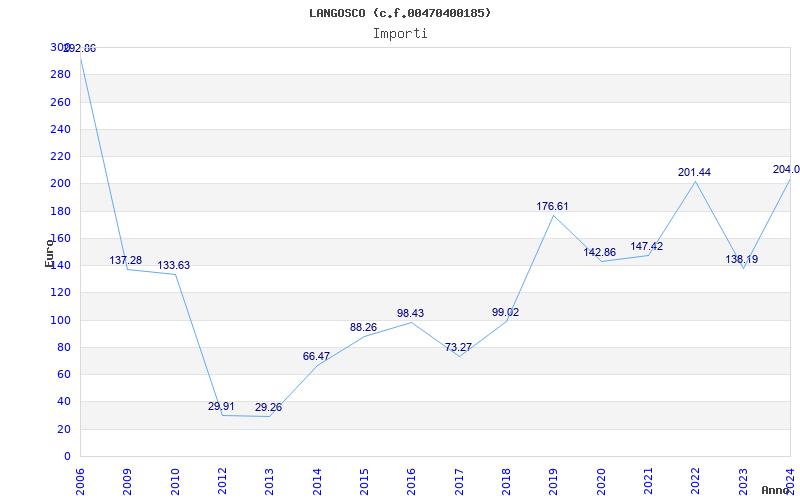This screenshot has height=500, width=800.
Task: Click the 100 y-axis tick label
Action: (61, 320)
